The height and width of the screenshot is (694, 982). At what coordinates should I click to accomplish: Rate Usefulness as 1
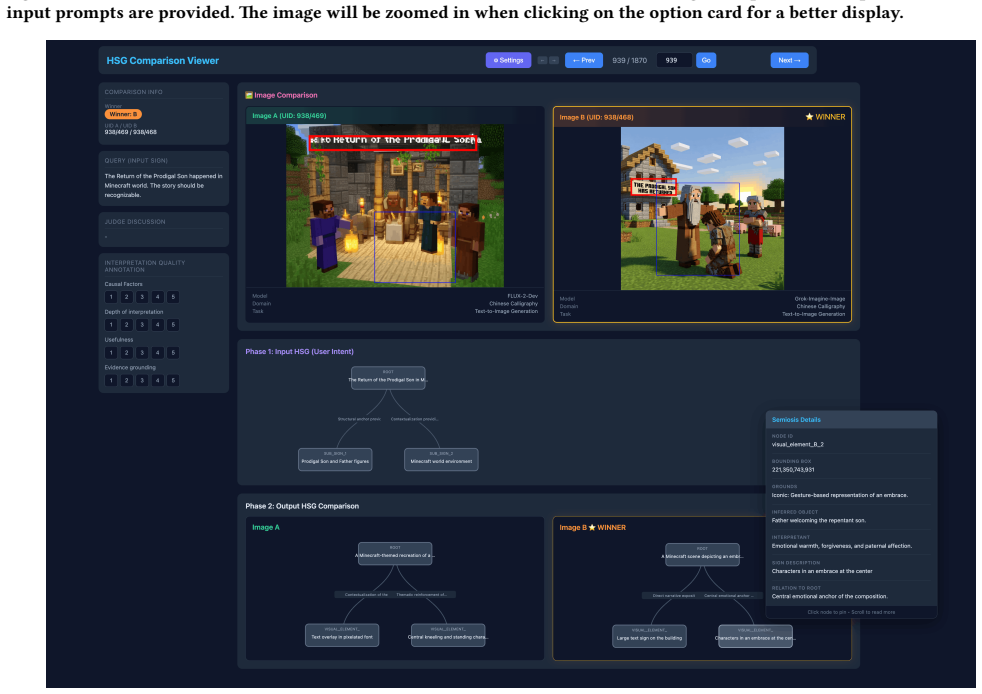111,353
